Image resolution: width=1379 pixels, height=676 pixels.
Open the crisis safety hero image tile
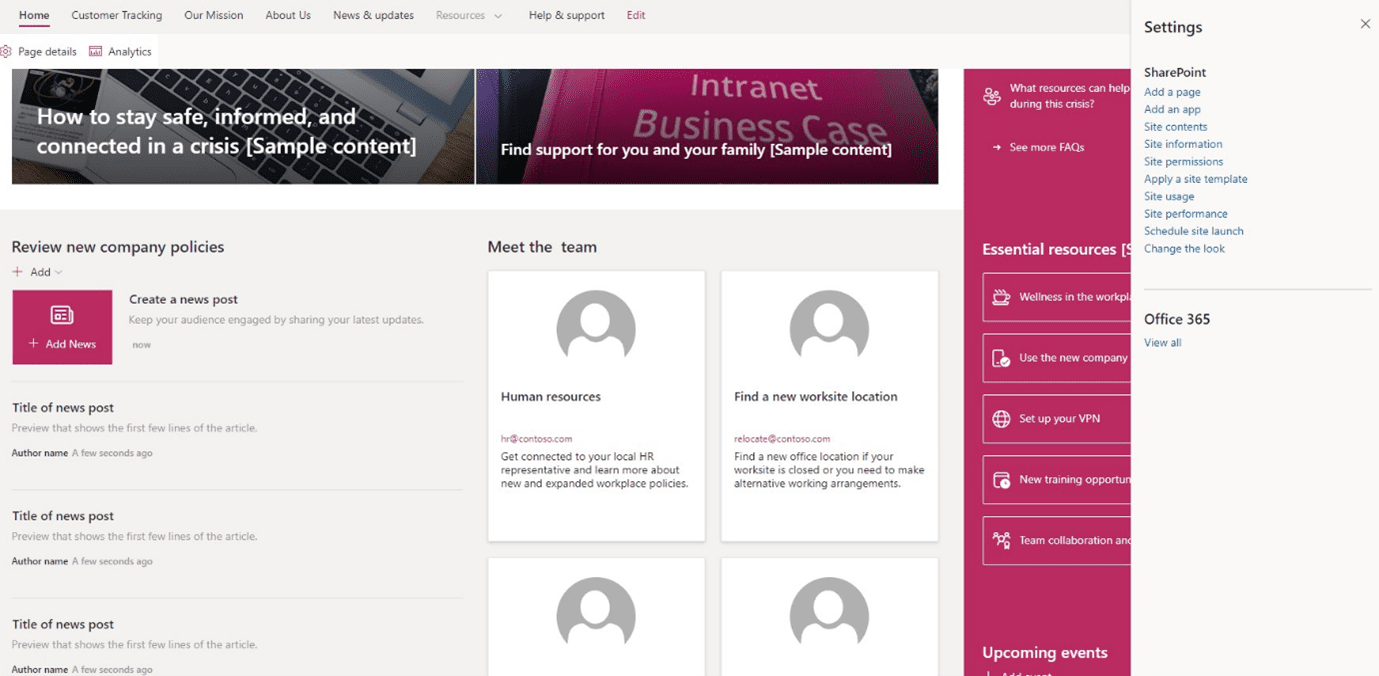pyautogui.click(x=243, y=126)
